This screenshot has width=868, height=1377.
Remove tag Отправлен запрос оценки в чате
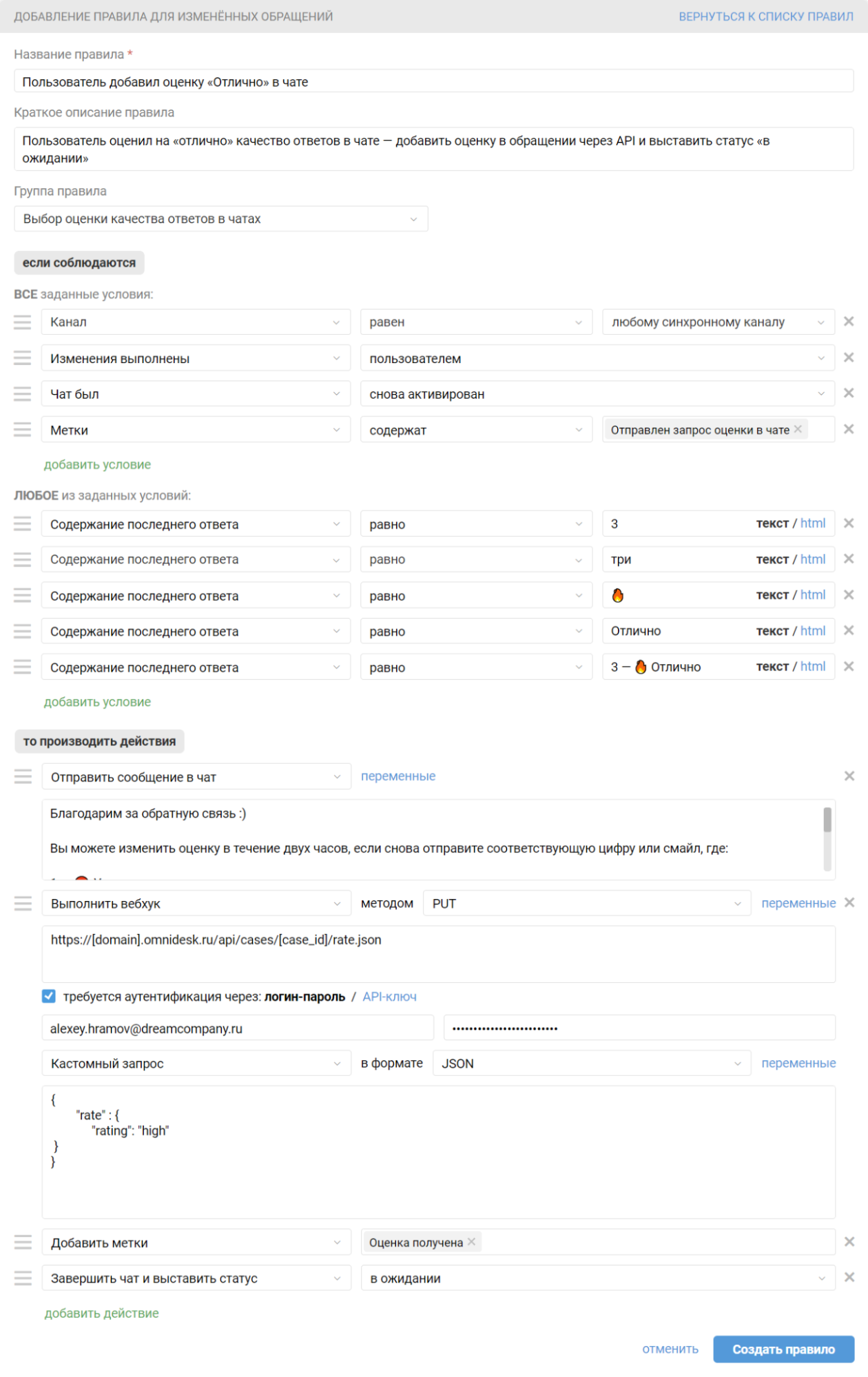(x=798, y=429)
